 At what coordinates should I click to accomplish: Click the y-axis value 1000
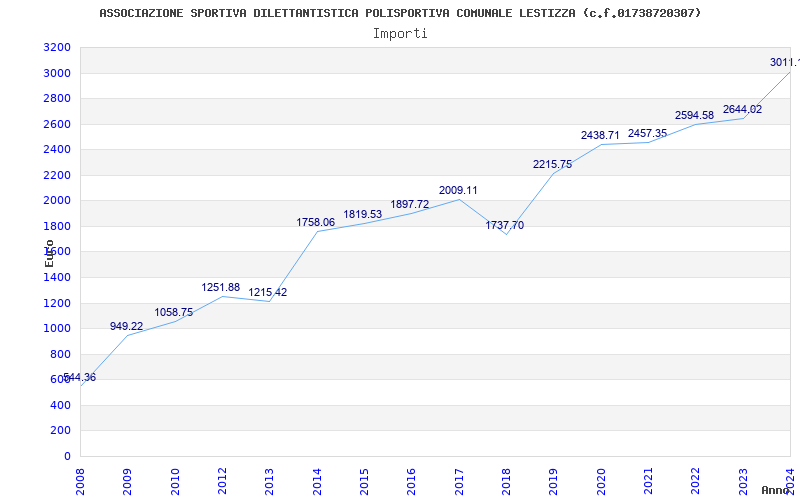pos(57,329)
